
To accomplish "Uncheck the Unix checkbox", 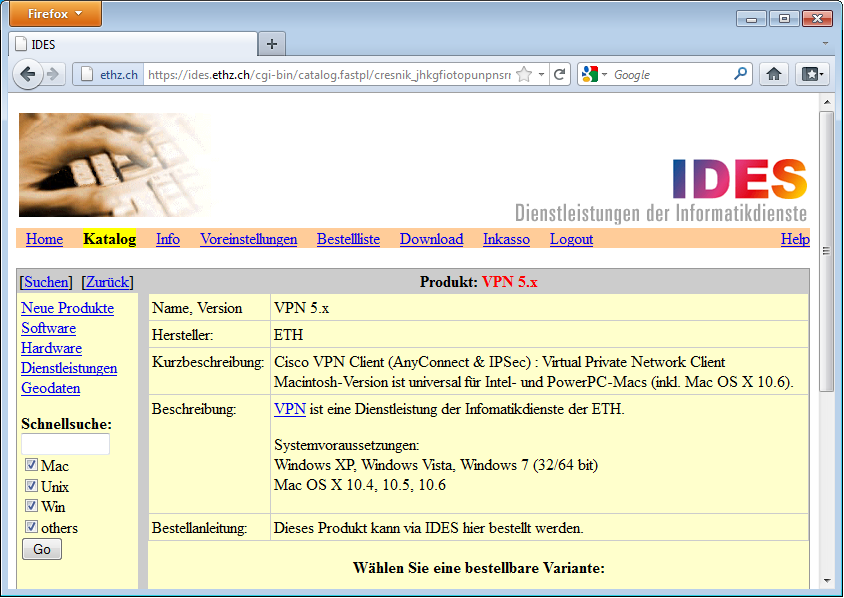I will click(x=31, y=486).
